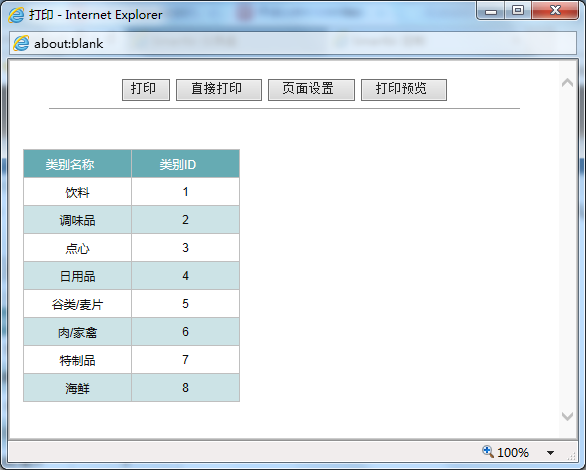Click the scroll down arrow
Image resolution: width=586 pixels, height=470 pixels.
[x=567, y=416]
